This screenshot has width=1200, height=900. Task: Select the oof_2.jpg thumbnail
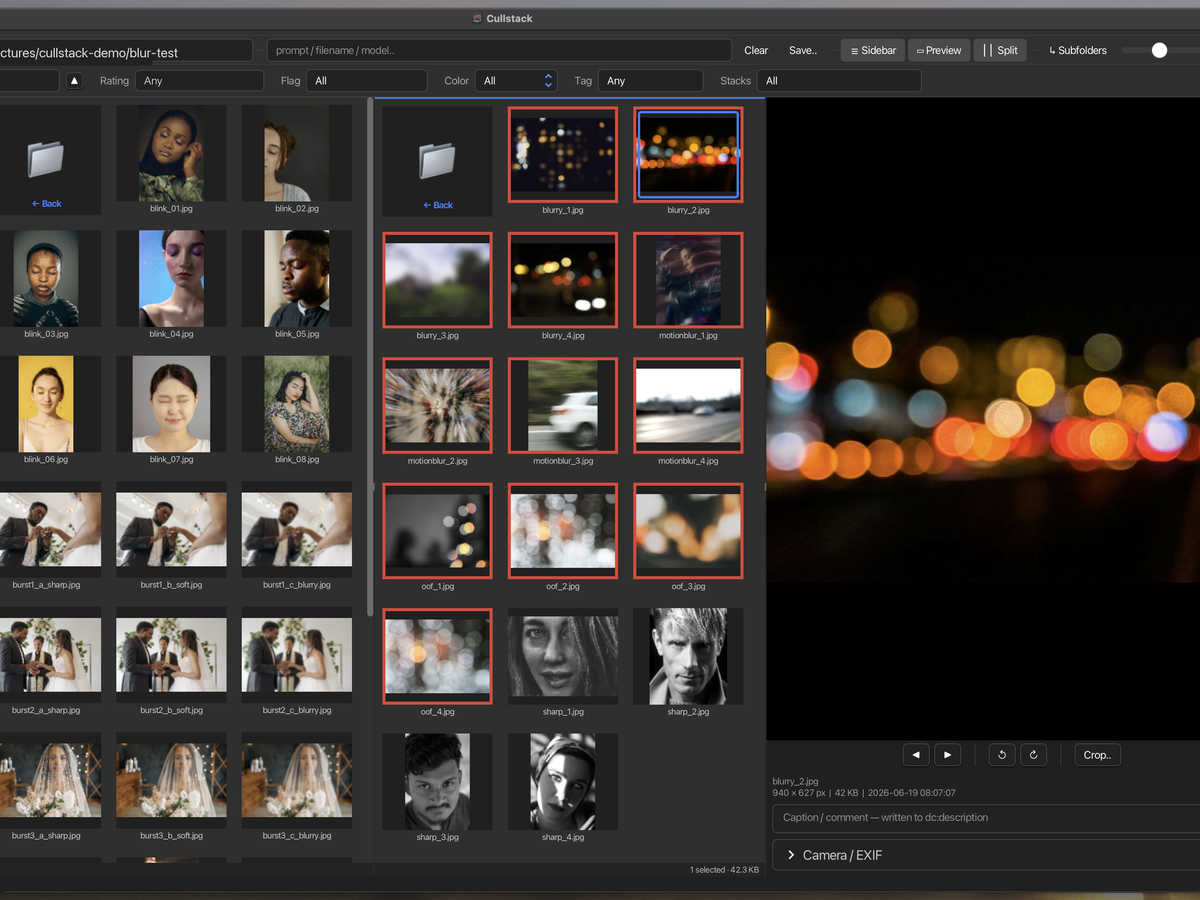(x=563, y=531)
